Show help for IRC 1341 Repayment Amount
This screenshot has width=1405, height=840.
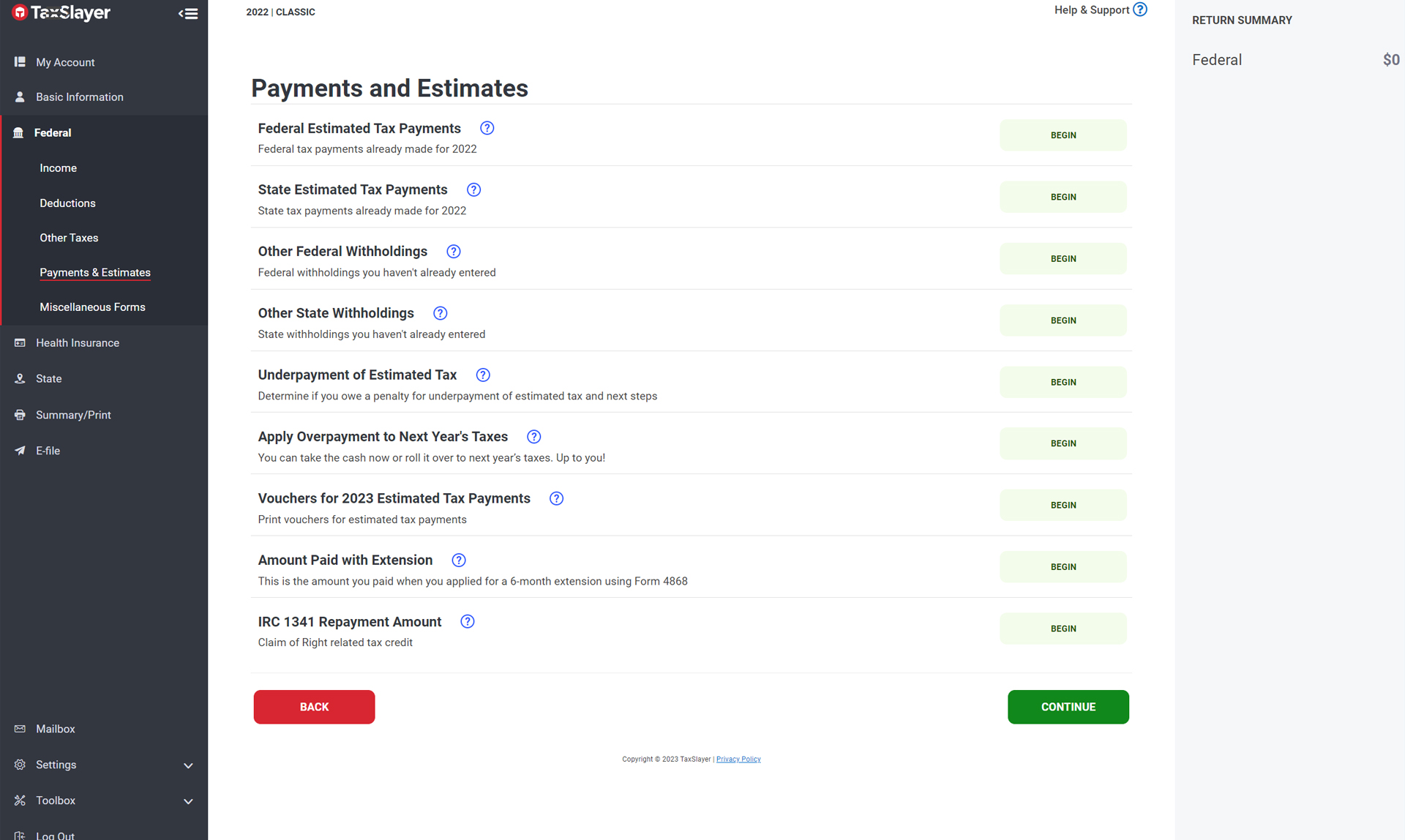[x=468, y=622]
